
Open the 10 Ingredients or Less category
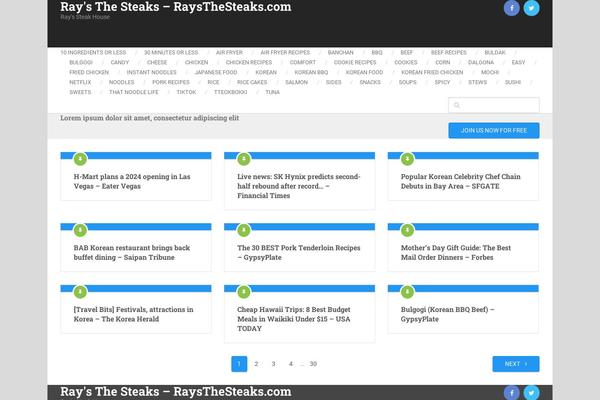(x=93, y=52)
